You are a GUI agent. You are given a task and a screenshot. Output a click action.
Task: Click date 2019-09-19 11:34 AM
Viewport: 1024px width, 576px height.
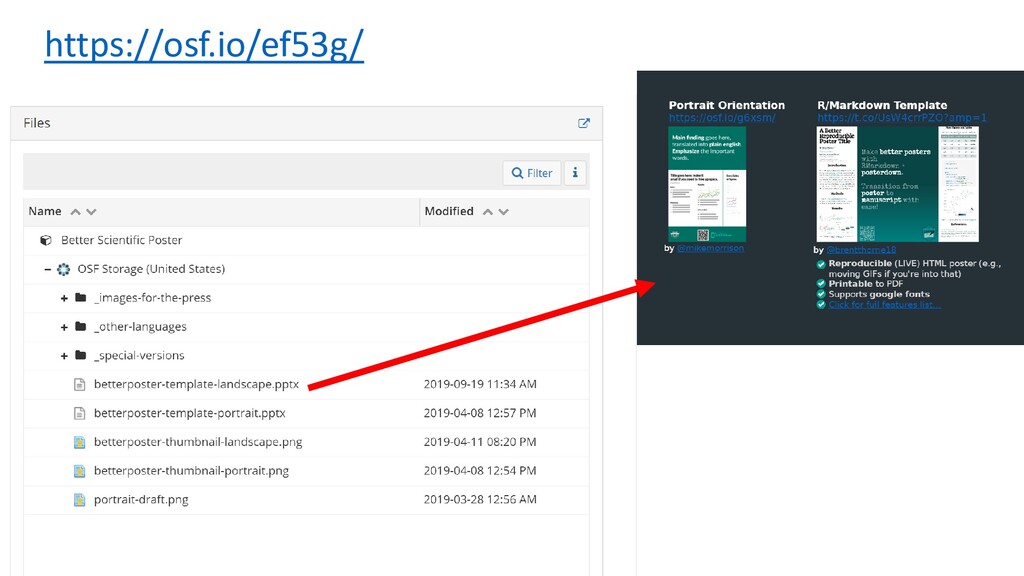click(x=480, y=384)
